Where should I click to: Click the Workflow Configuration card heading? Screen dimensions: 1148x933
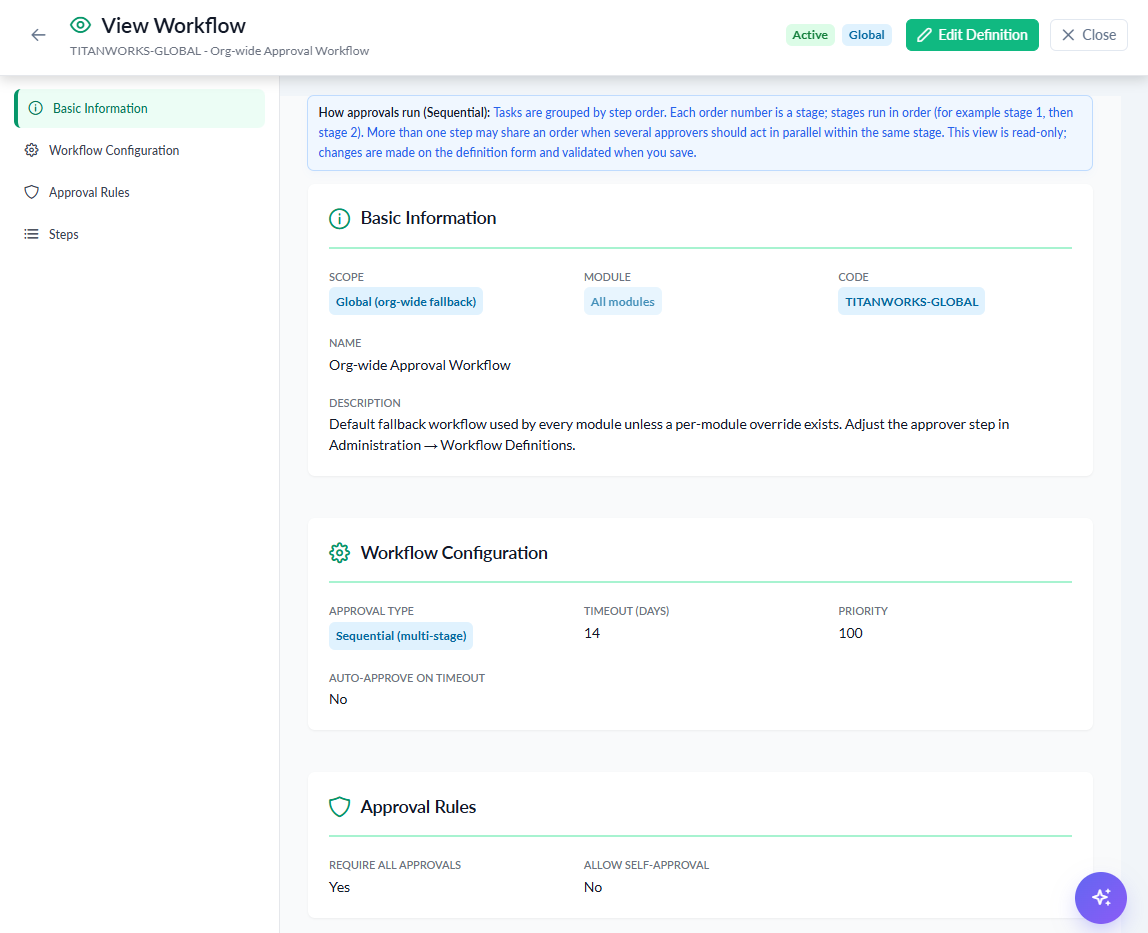click(x=454, y=553)
